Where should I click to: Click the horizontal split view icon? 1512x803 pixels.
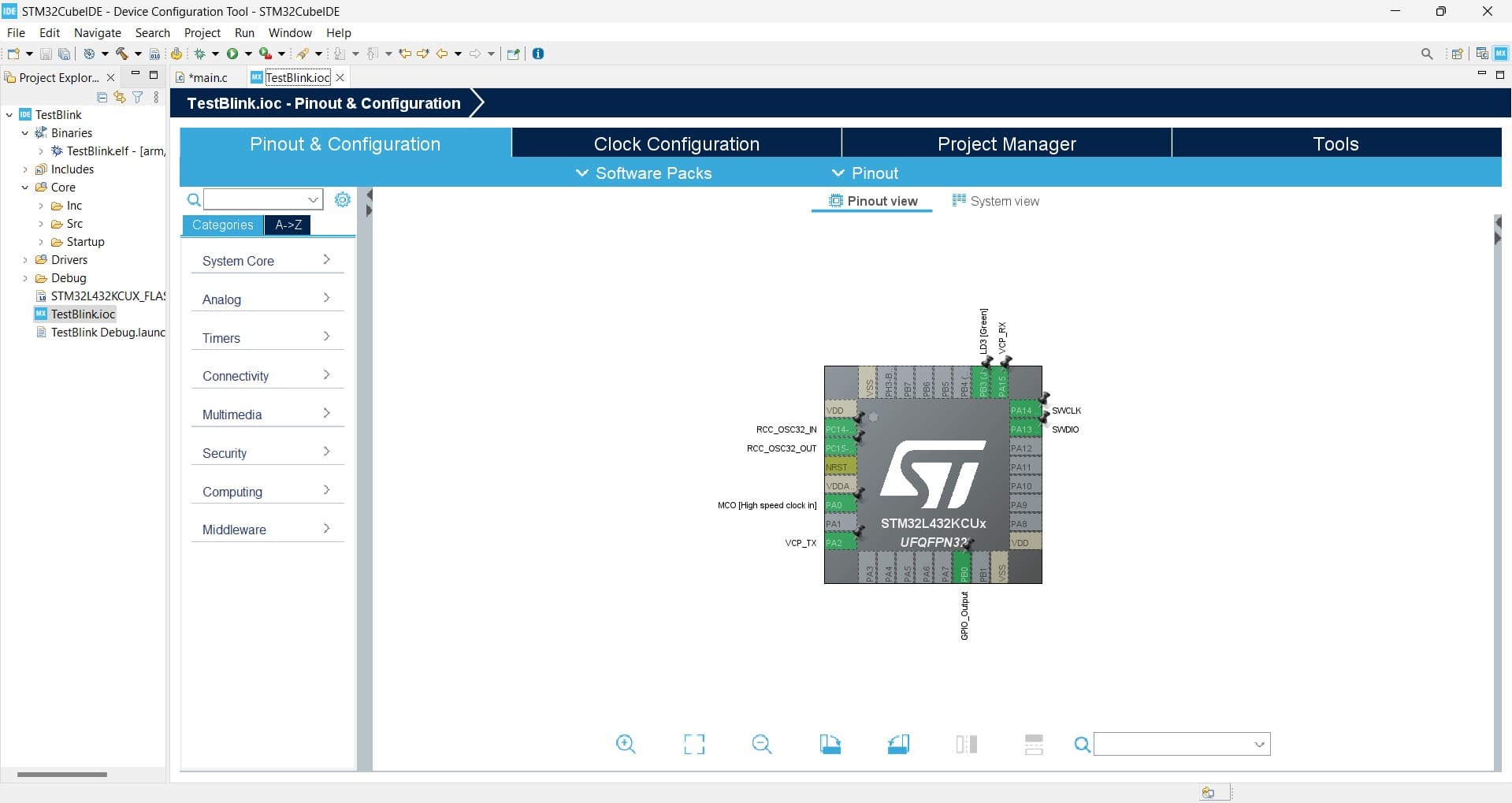(1034, 744)
